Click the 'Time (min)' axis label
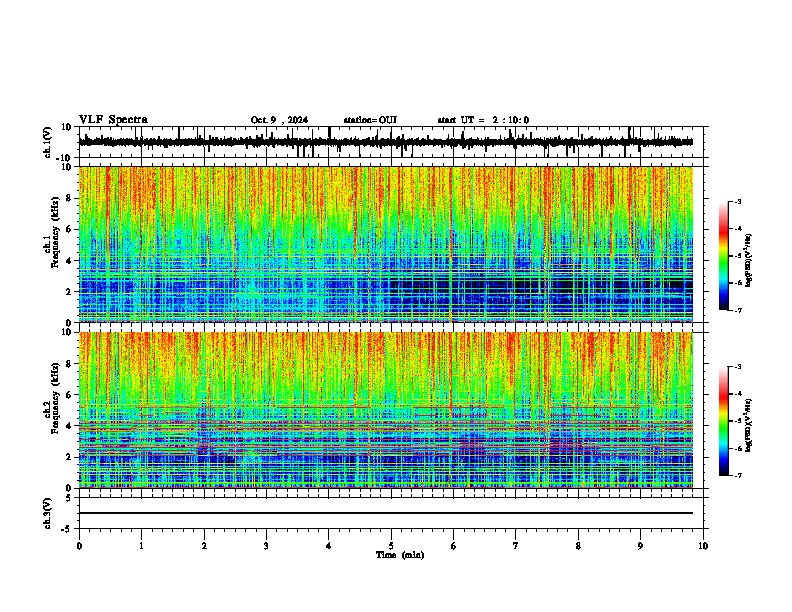This screenshot has height=612, width=792. point(400,555)
